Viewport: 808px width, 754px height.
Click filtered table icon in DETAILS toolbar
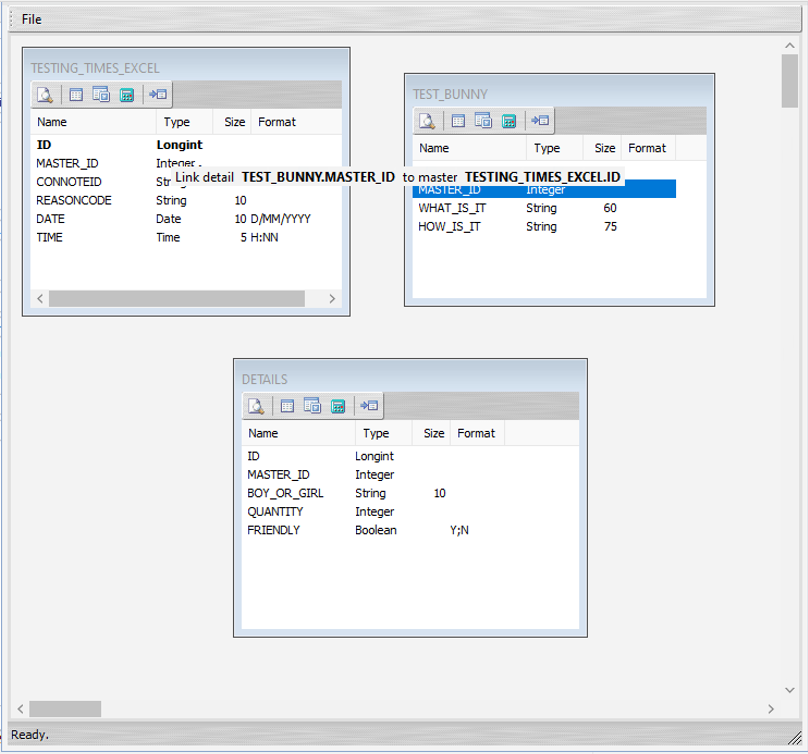click(x=312, y=406)
